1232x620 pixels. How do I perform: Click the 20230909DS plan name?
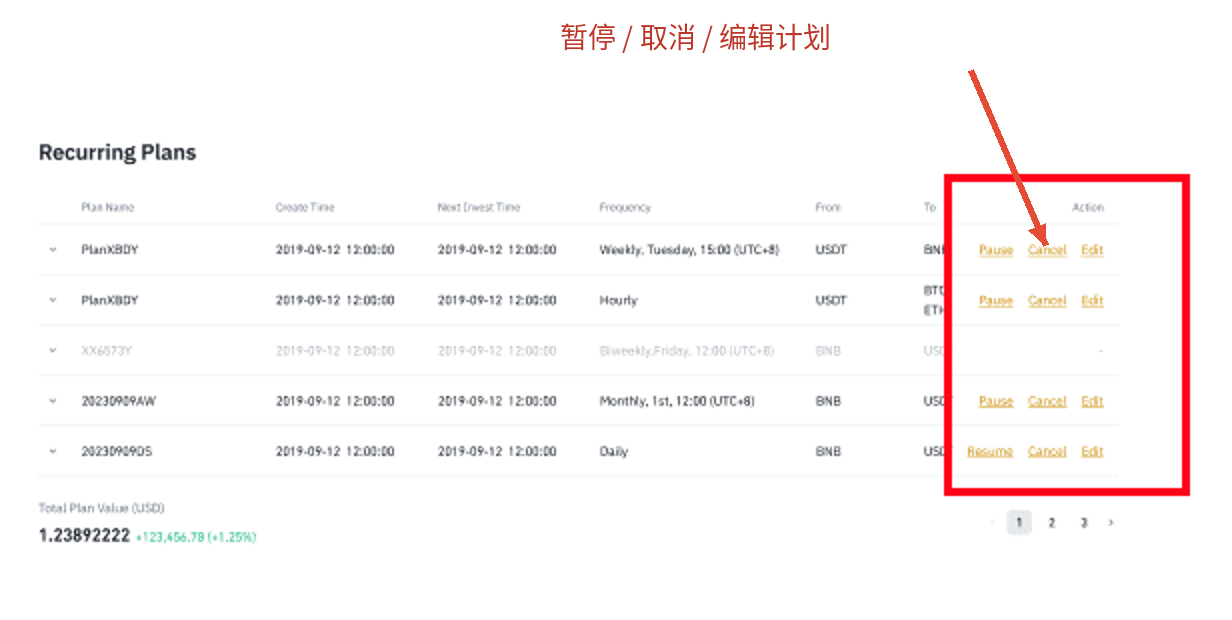(117, 451)
